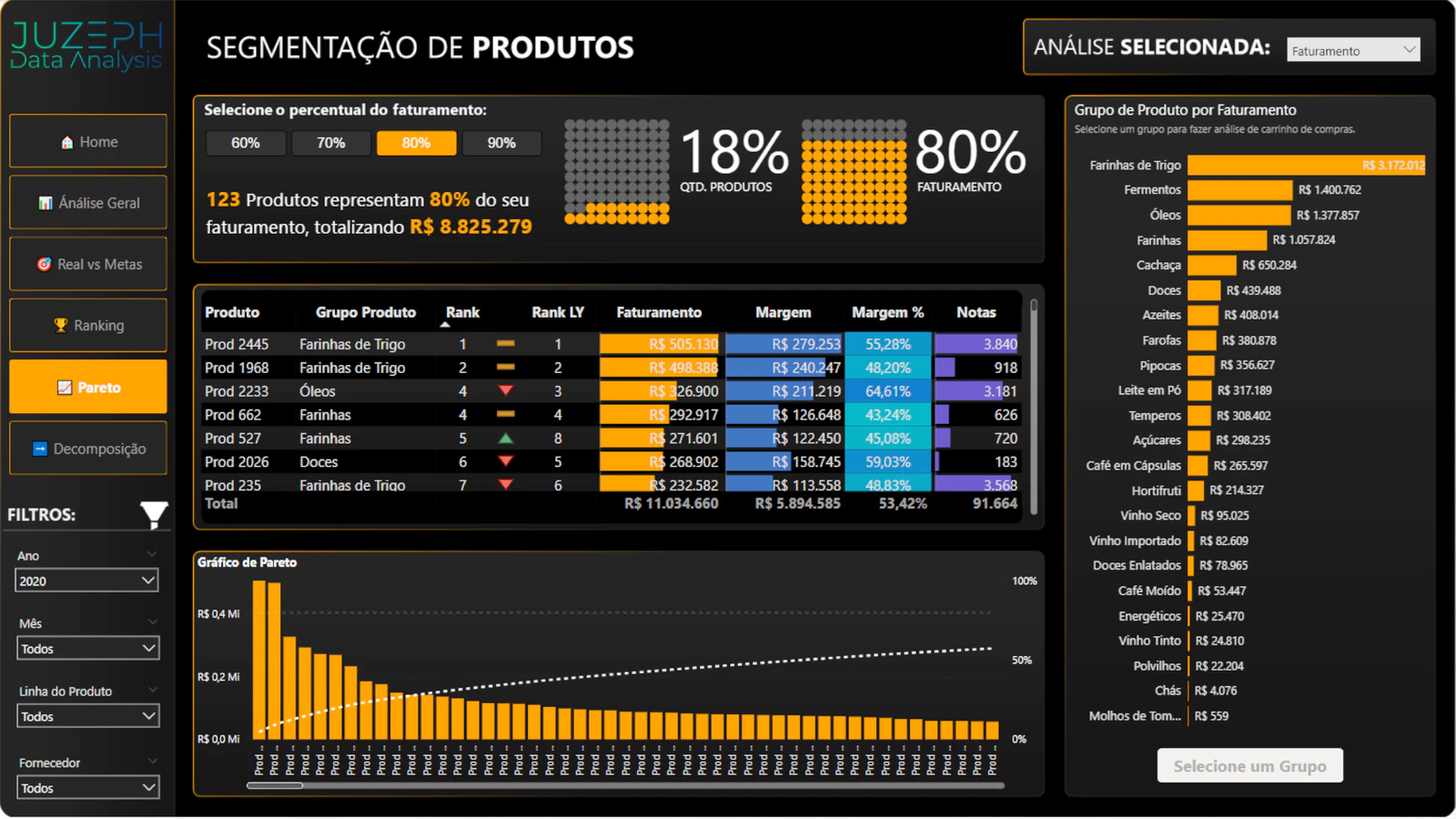Click the Prod 2445 rank trend indicator

[x=506, y=344]
